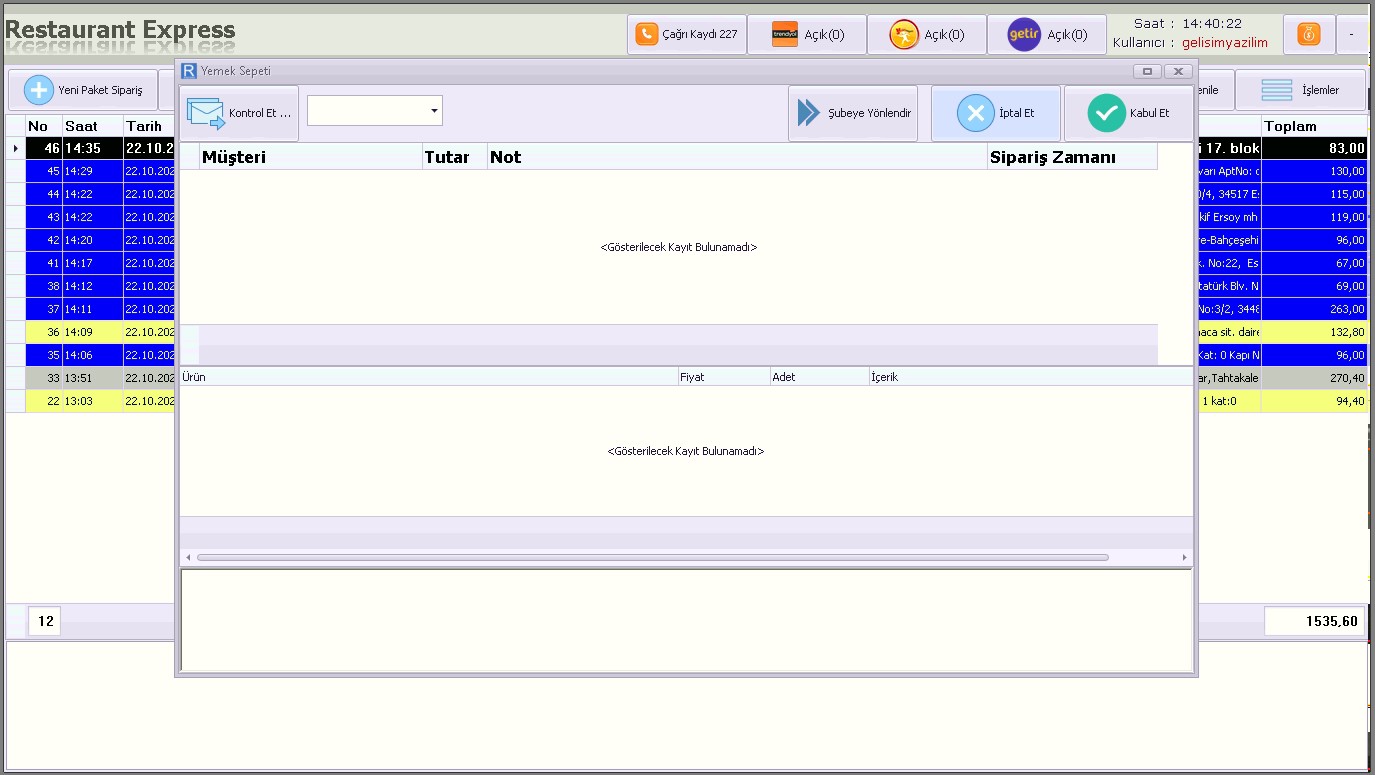Image resolution: width=1375 pixels, height=775 pixels.
Task: Click the gelisimyazilim username
Action: [x=1224, y=43]
